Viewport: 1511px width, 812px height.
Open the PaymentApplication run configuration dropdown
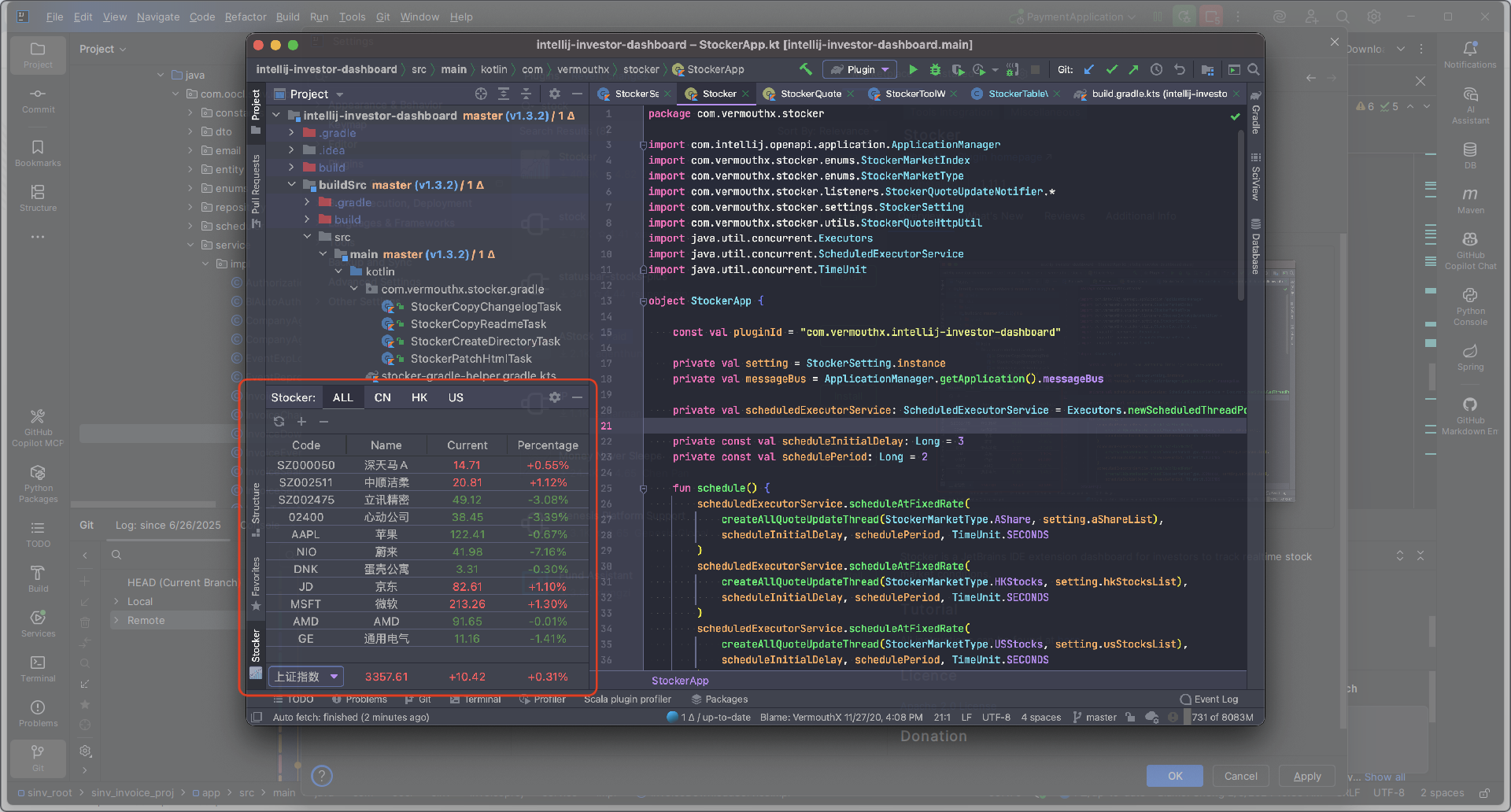(x=1074, y=17)
